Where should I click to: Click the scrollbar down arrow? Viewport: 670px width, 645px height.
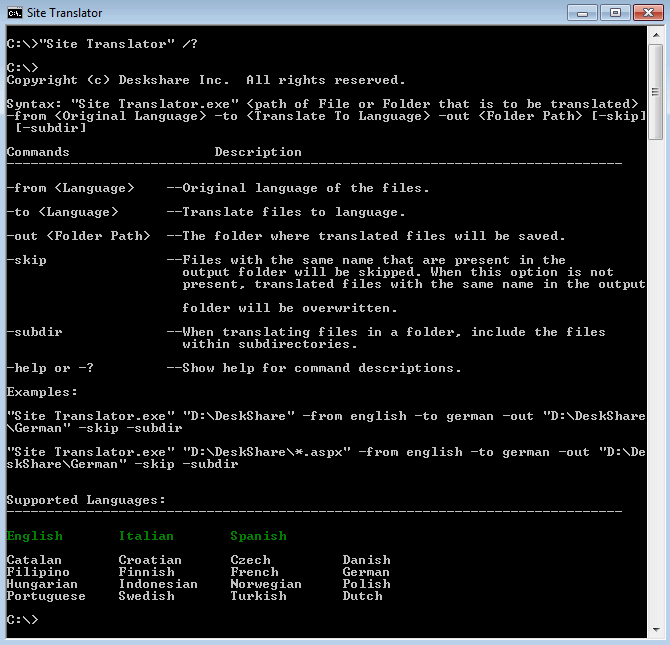pyautogui.click(x=656, y=630)
